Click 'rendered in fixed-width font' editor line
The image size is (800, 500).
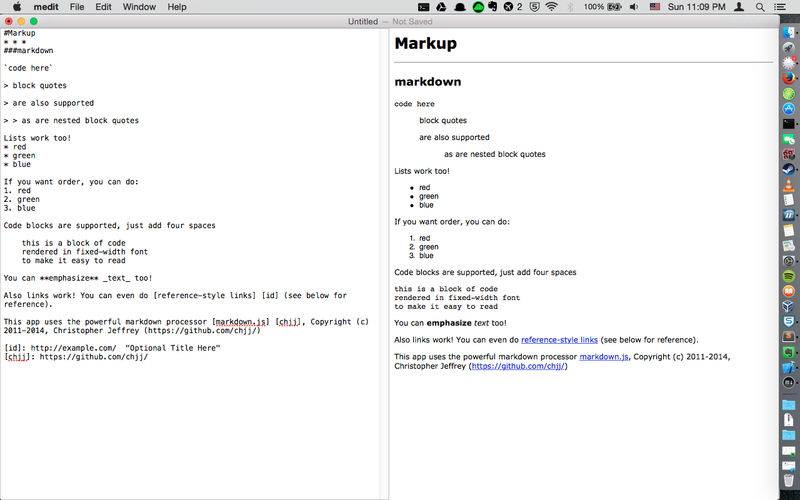pyautogui.click(x=85, y=252)
